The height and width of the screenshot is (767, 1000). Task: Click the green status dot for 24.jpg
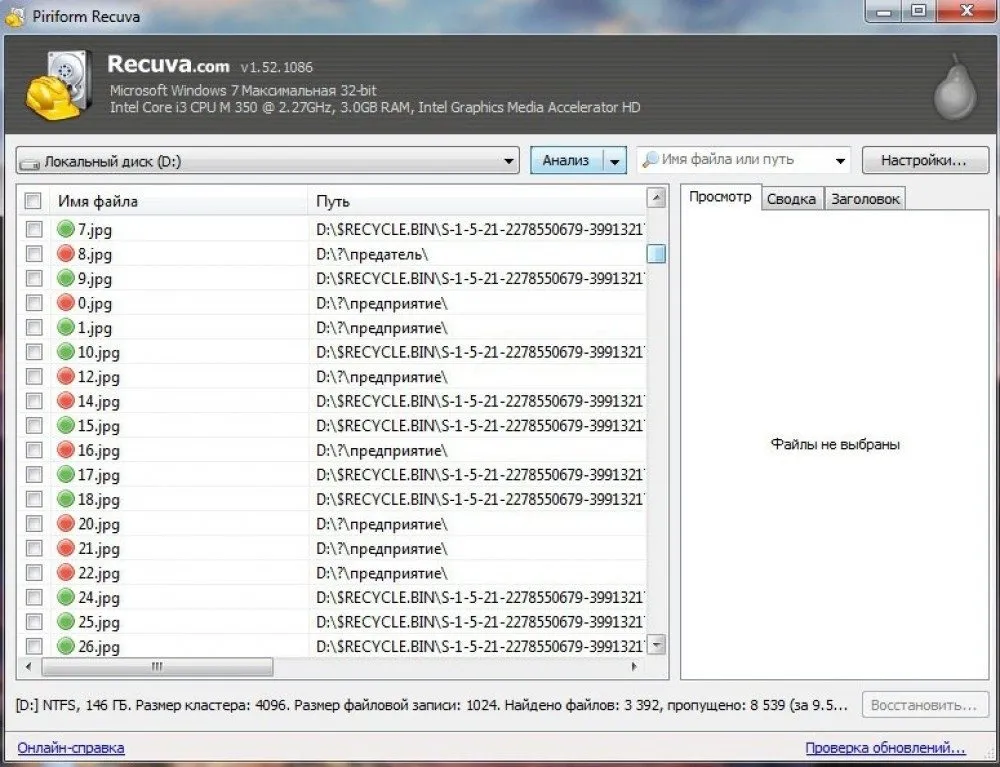click(66, 597)
